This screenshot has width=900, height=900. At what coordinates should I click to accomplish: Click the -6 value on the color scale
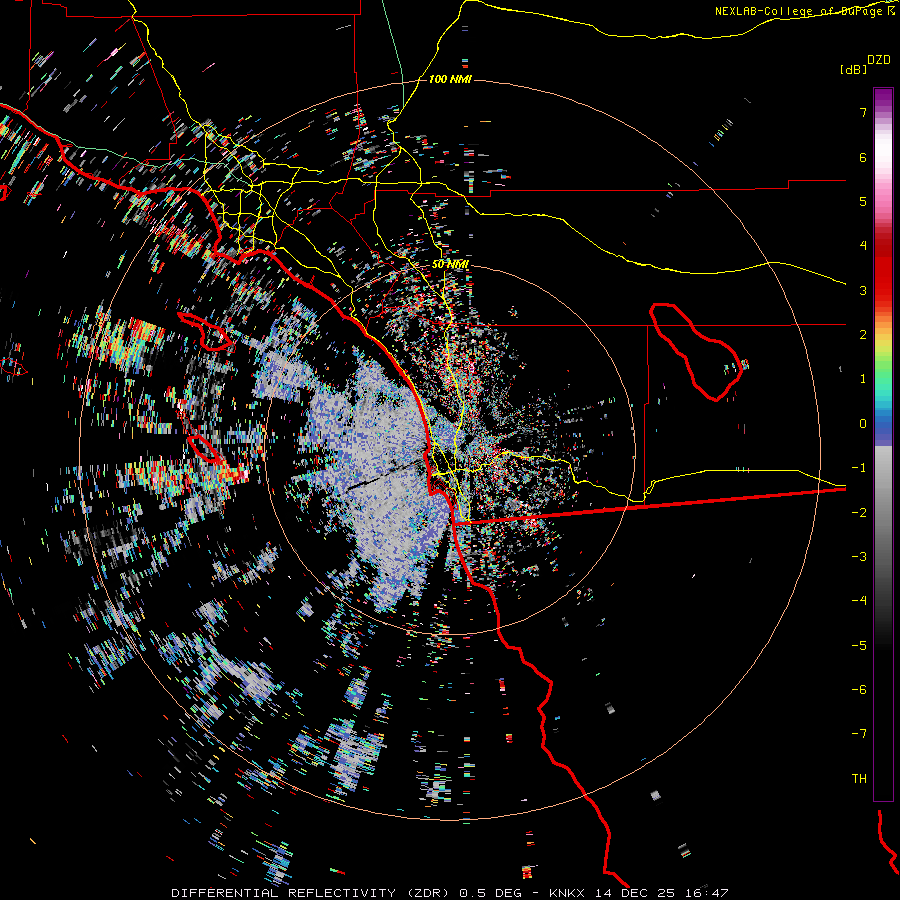pos(859,690)
